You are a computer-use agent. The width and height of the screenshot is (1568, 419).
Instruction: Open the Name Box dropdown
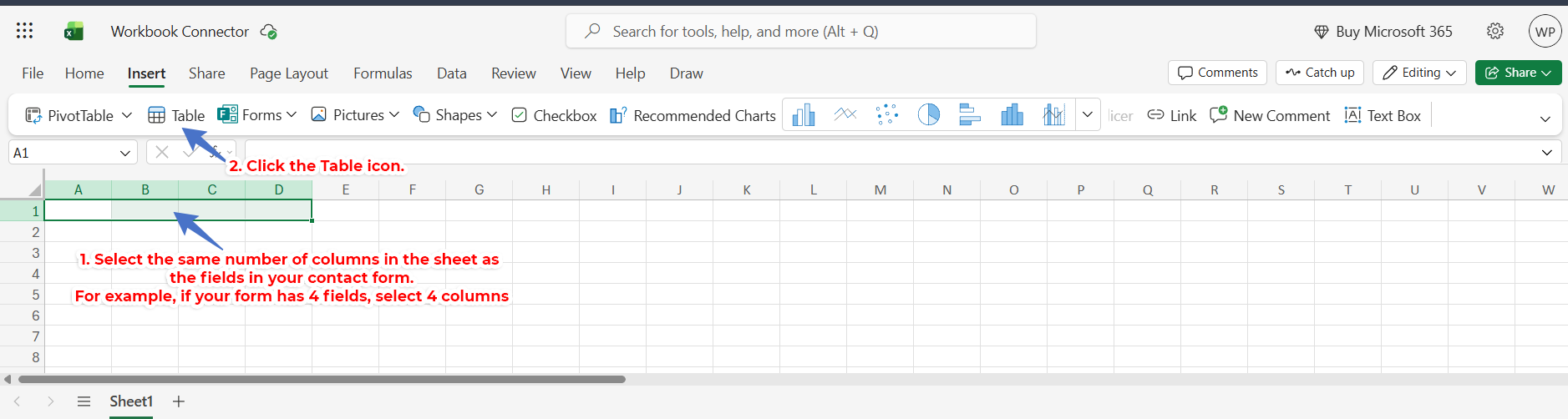(x=125, y=153)
